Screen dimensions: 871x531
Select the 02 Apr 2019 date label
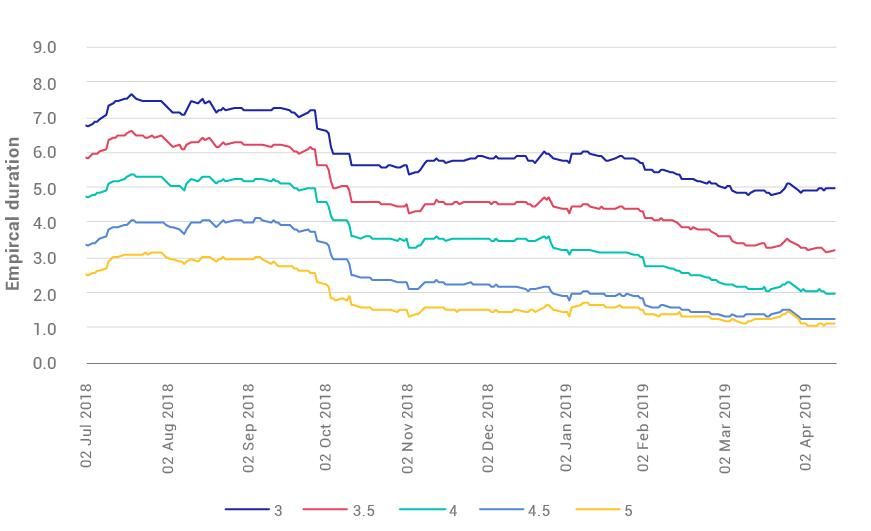pyautogui.click(x=806, y=426)
